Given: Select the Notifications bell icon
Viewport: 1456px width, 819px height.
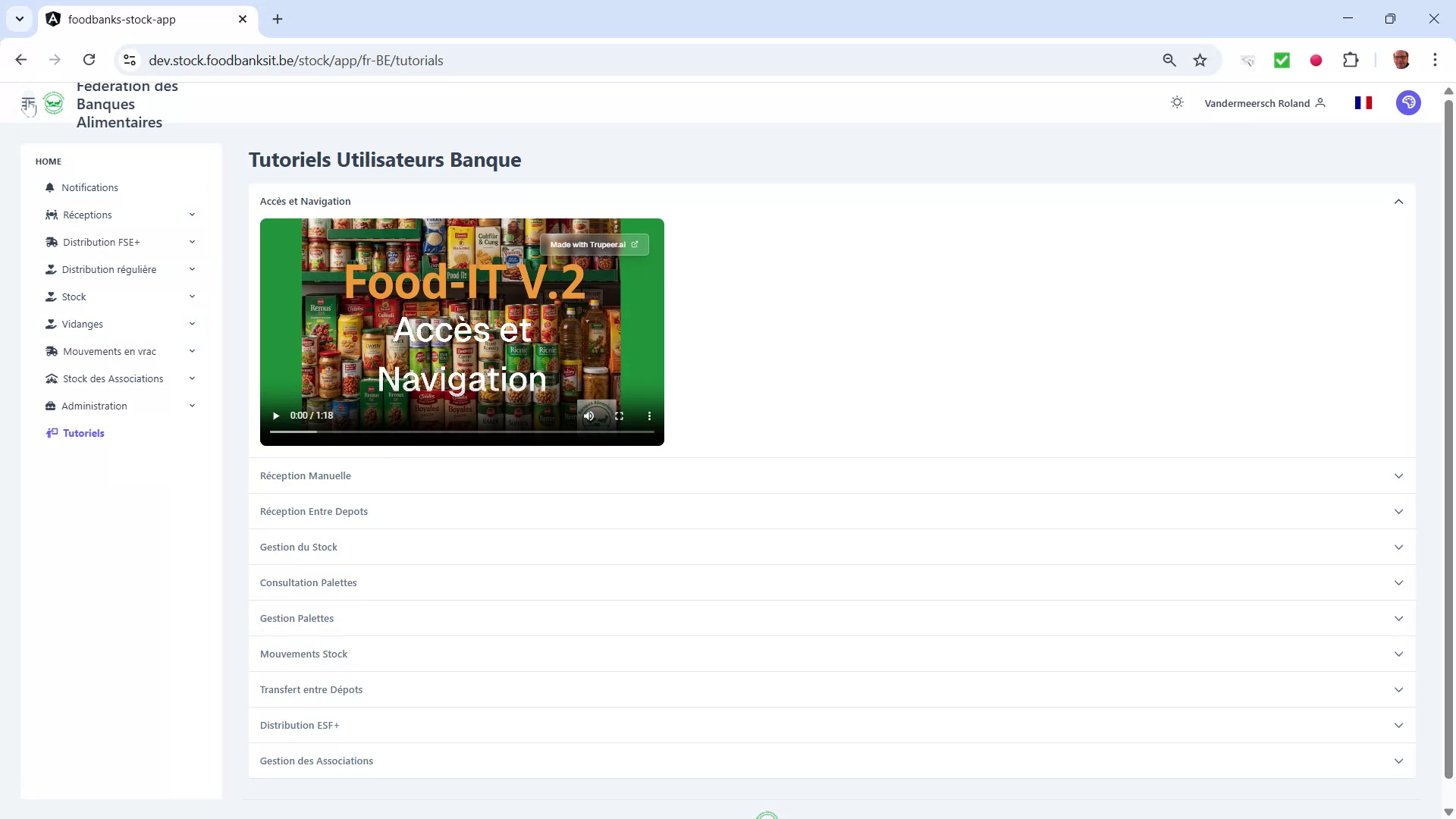Looking at the screenshot, I should point(50,187).
